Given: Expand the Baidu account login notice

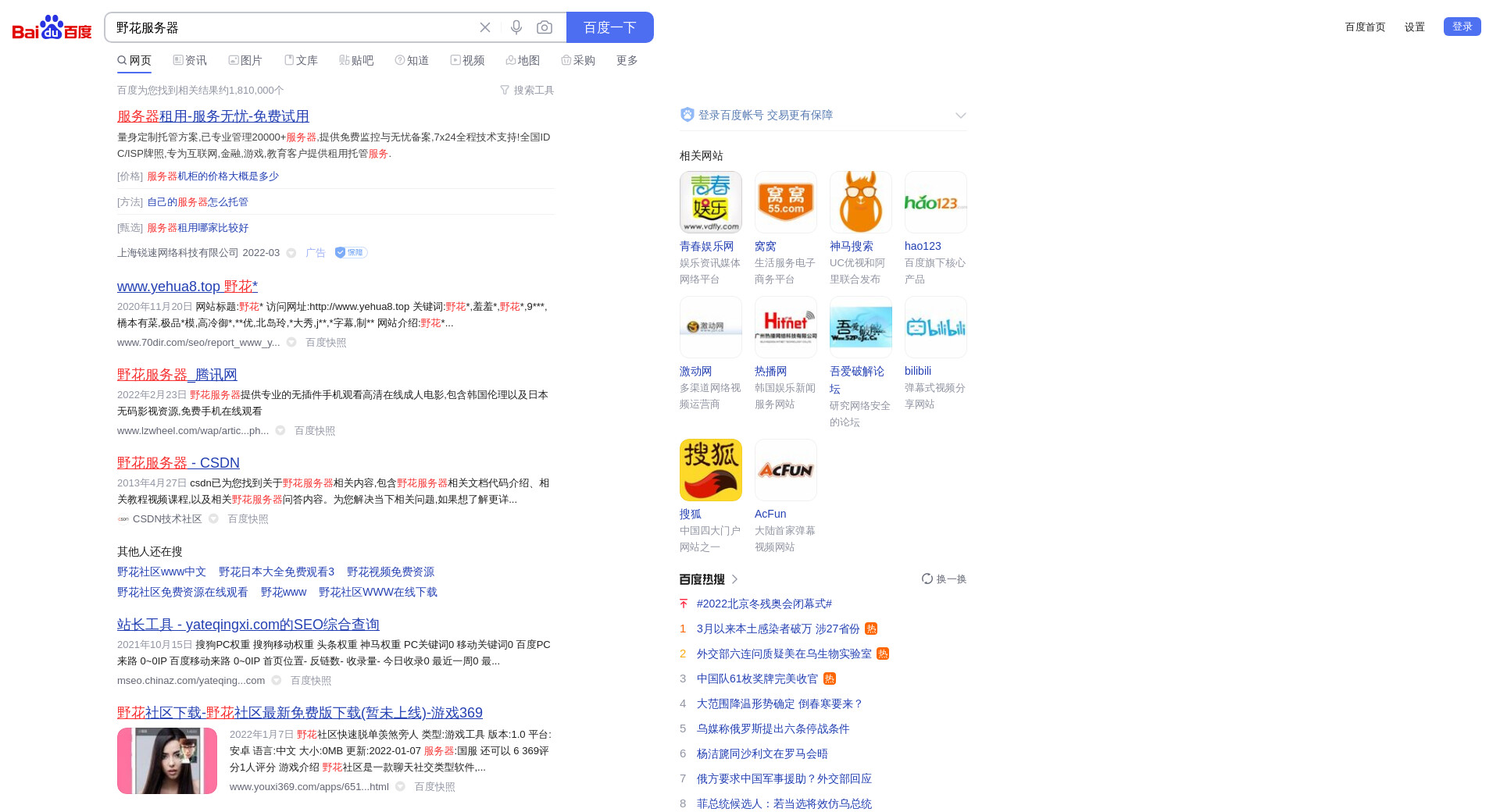Looking at the screenshot, I should pyautogui.click(x=960, y=116).
